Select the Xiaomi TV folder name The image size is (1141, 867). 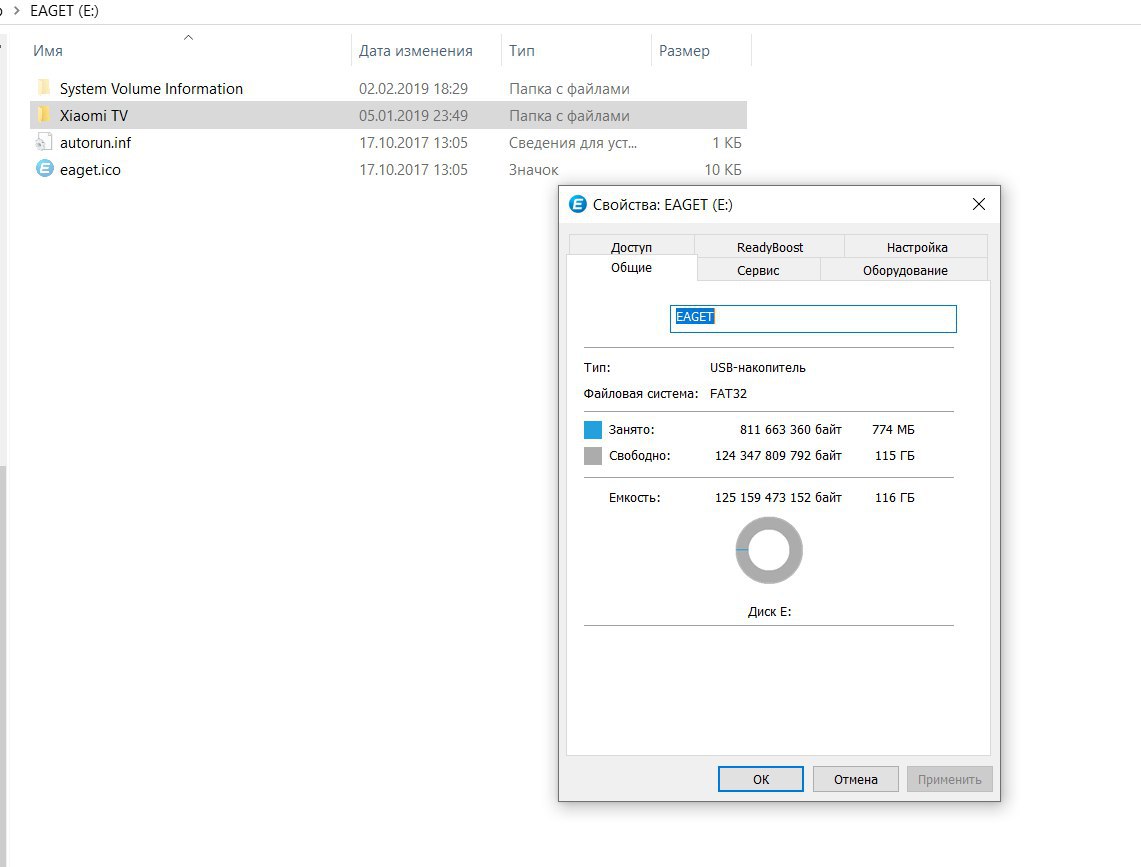(x=94, y=115)
